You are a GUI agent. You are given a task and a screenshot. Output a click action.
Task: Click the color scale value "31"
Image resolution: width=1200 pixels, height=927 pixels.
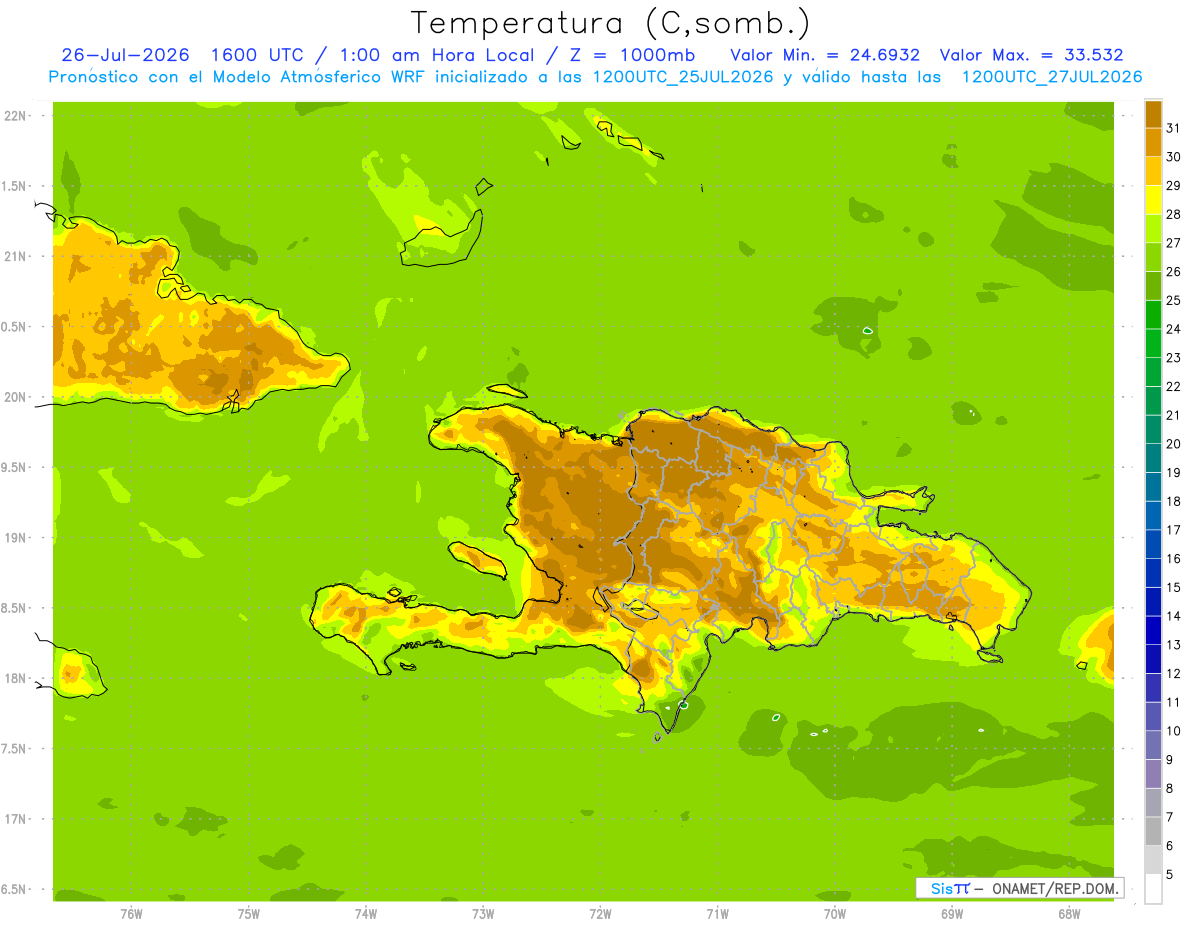pyautogui.click(x=1173, y=127)
